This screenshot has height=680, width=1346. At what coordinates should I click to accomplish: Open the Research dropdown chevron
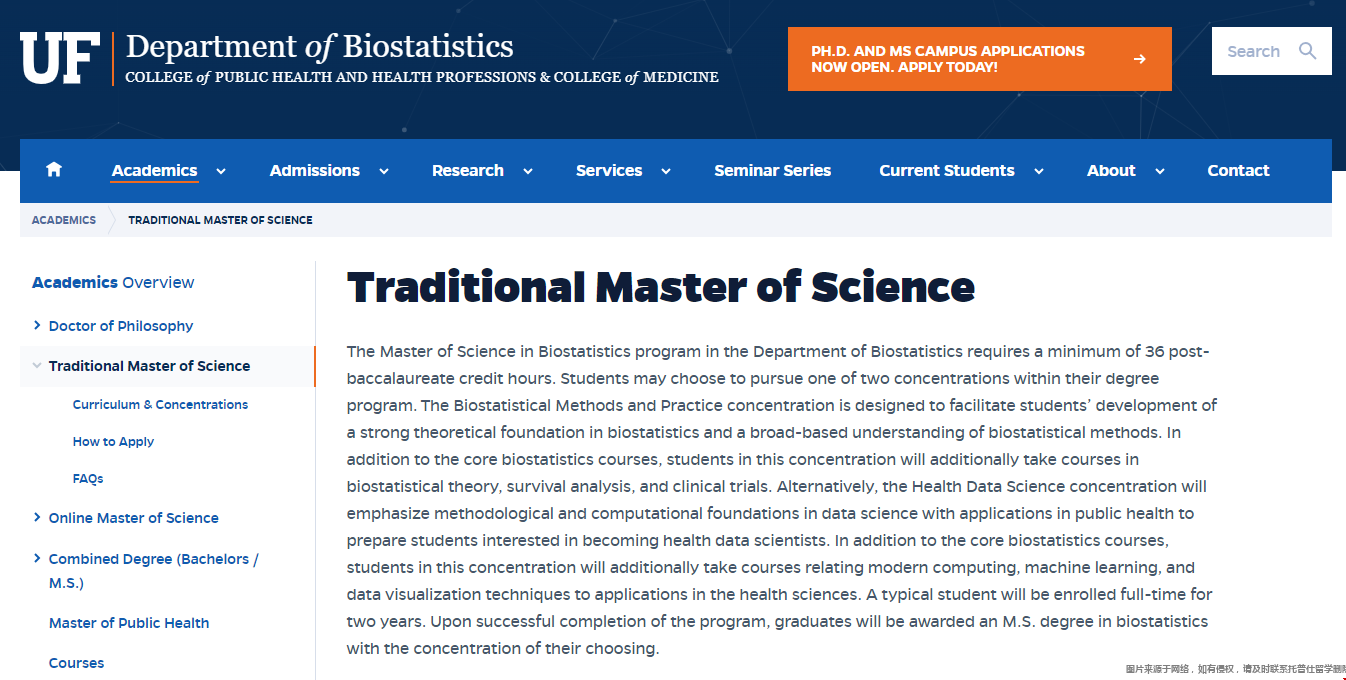[528, 171]
